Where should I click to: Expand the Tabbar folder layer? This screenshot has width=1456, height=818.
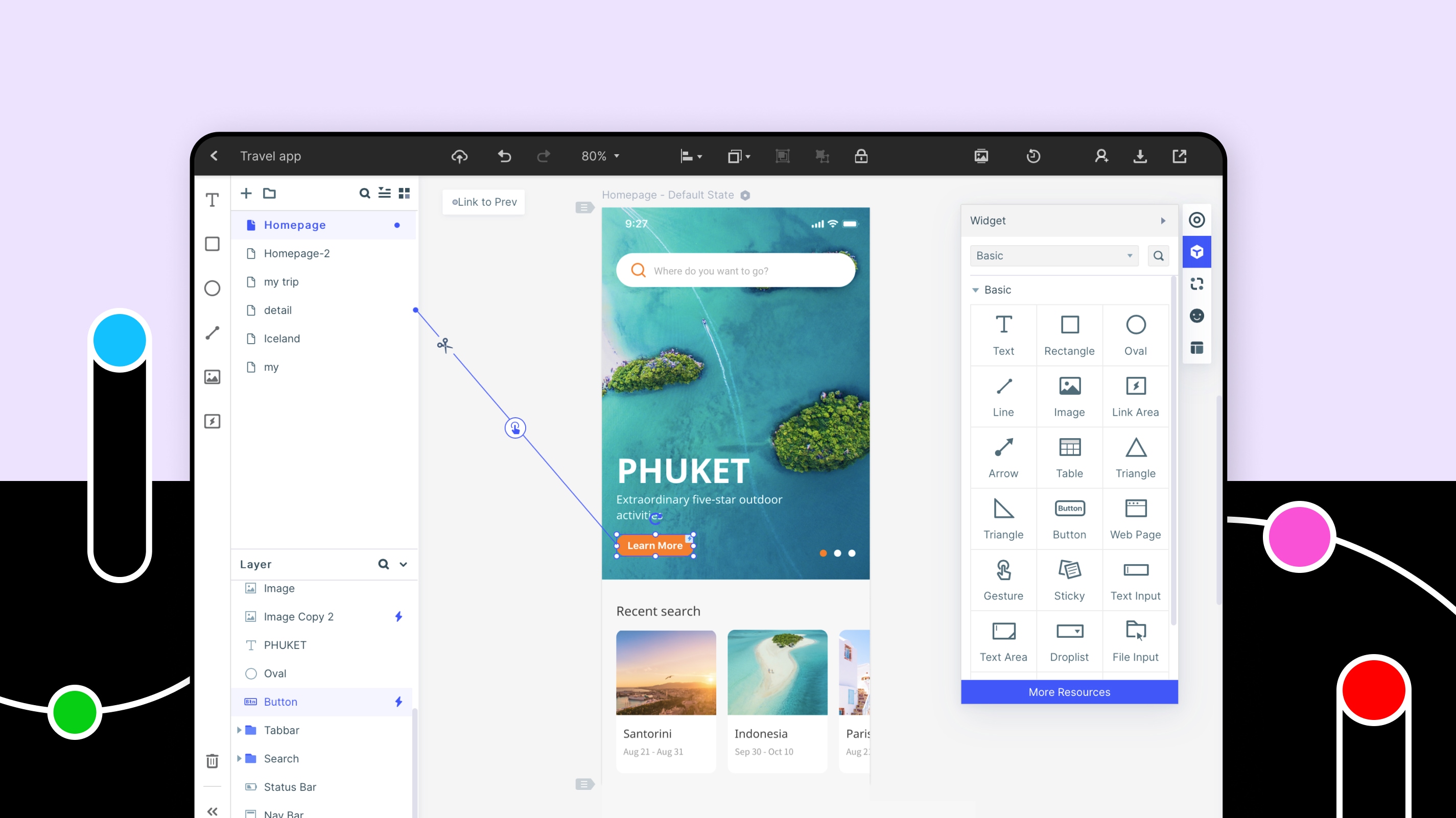[x=239, y=731]
